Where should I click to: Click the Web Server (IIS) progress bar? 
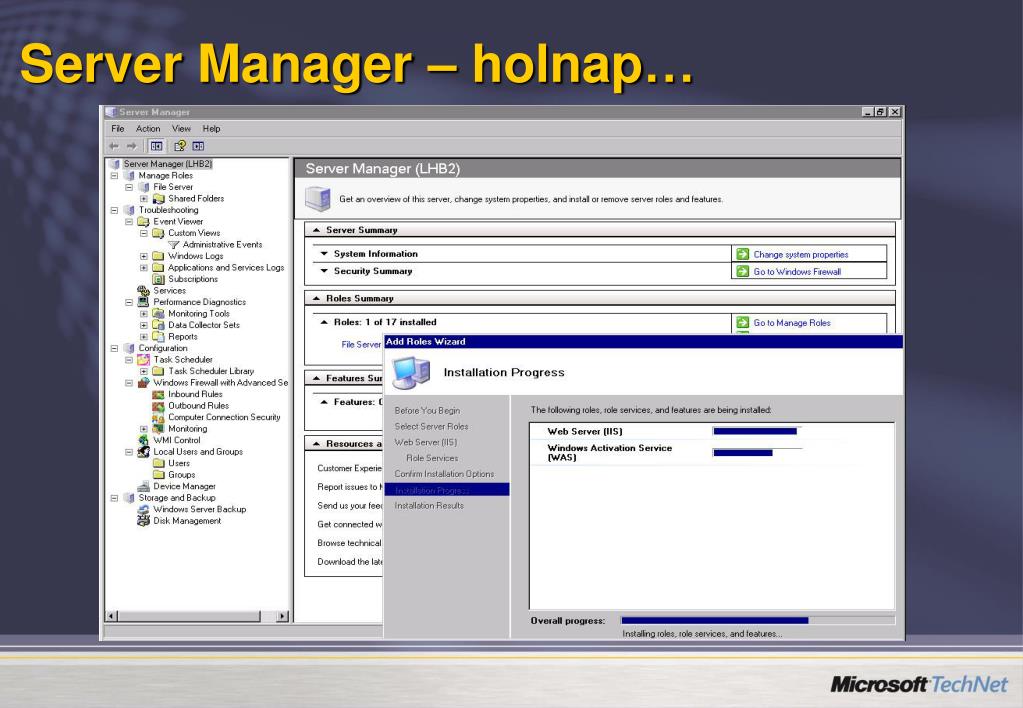pyautogui.click(x=757, y=431)
